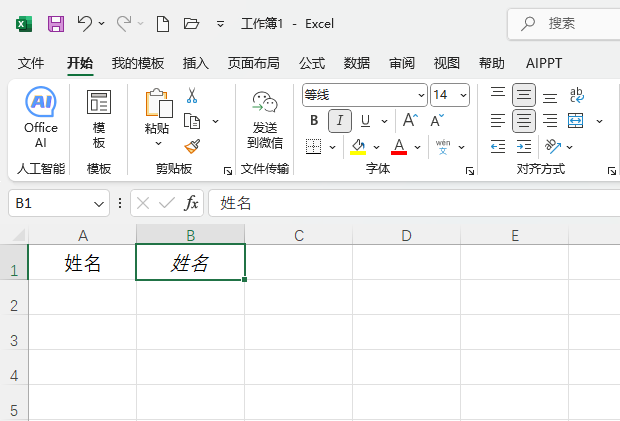The image size is (620, 421).
Task: Click the fx insert function icon
Action: [x=191, y=203]
